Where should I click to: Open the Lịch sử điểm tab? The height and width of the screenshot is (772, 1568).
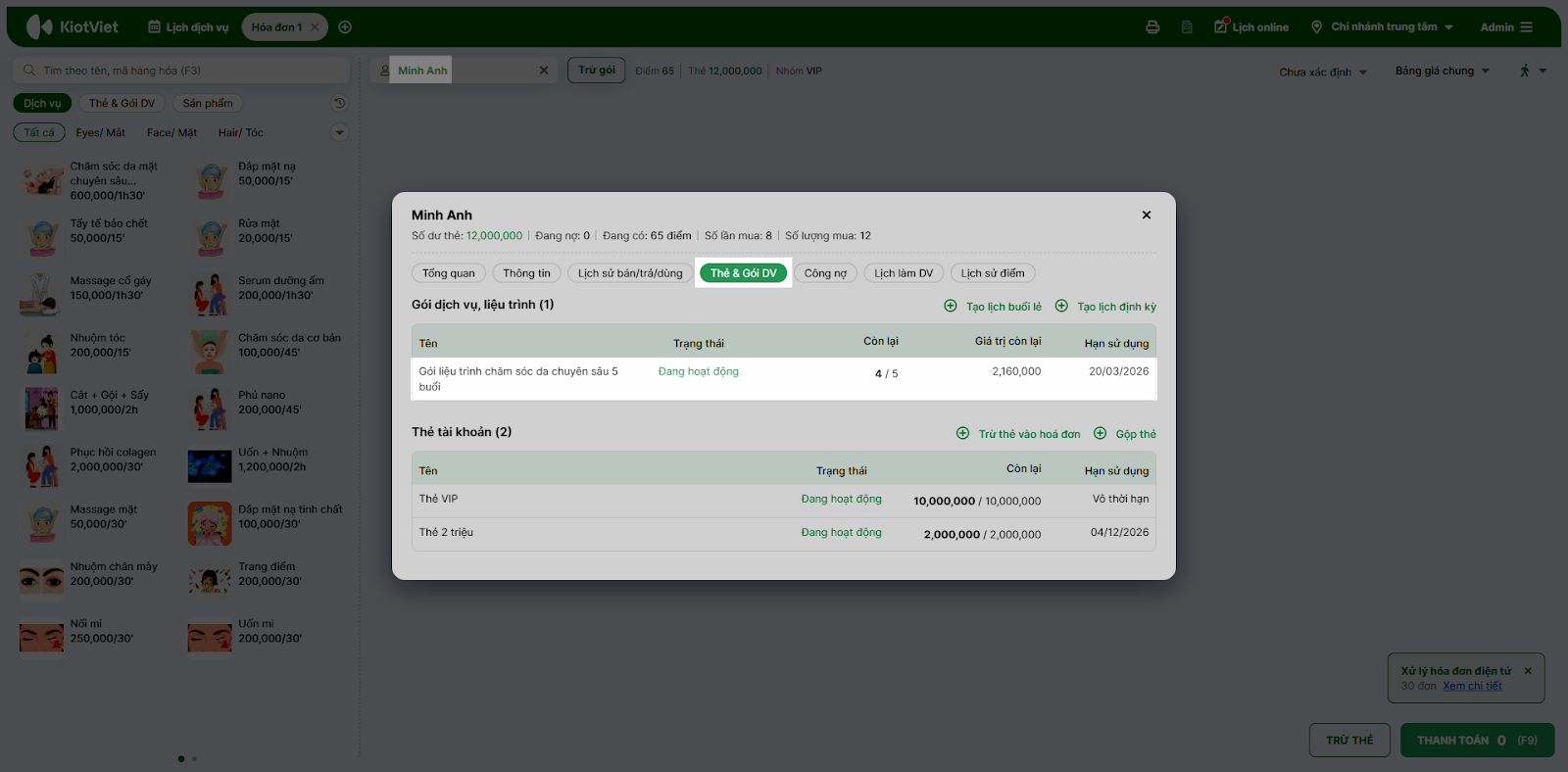pos(993,273)
